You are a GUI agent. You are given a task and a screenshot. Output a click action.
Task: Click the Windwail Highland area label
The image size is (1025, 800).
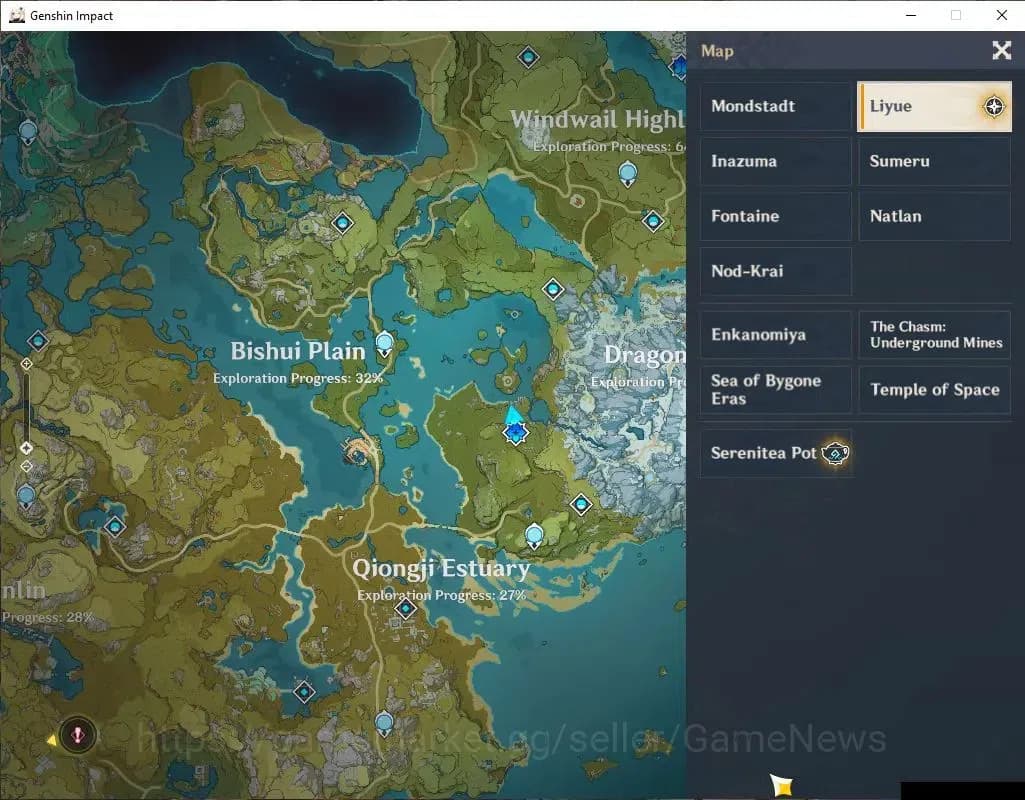point(597,120)
